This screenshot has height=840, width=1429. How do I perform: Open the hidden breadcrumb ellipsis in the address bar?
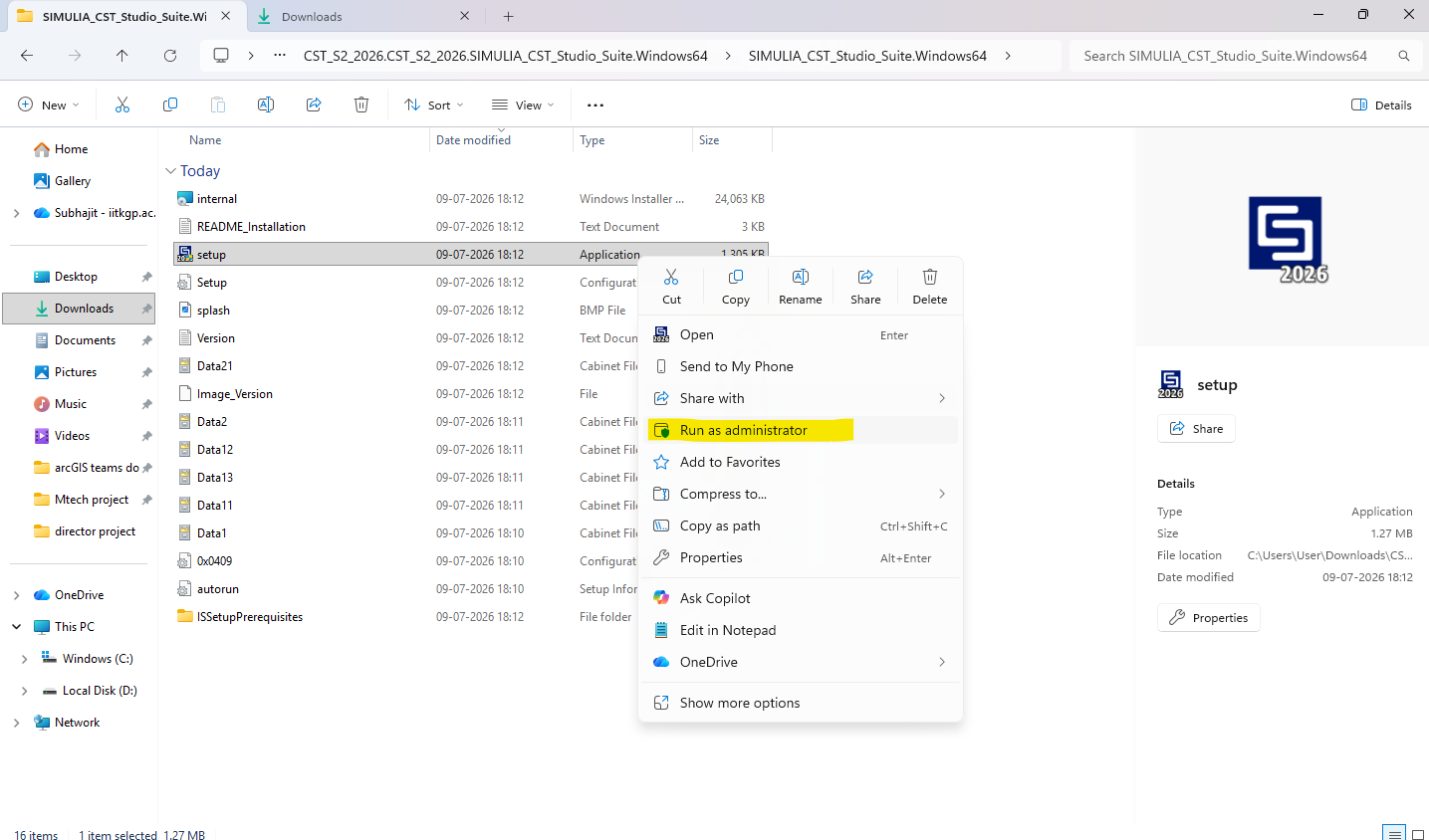point(280,56)
